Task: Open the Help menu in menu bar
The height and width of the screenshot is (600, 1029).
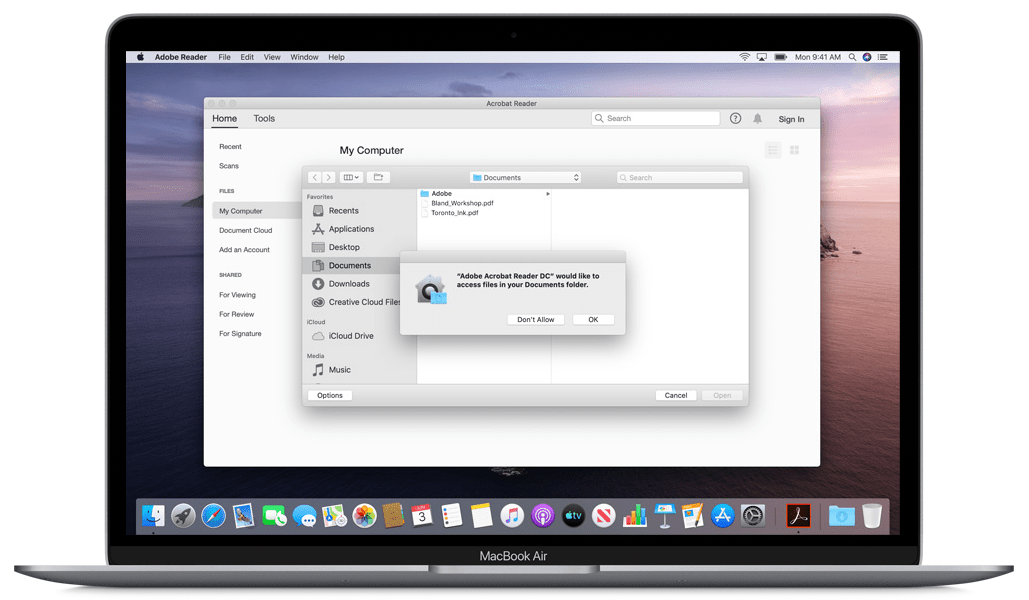Action: tap(336, 57)
